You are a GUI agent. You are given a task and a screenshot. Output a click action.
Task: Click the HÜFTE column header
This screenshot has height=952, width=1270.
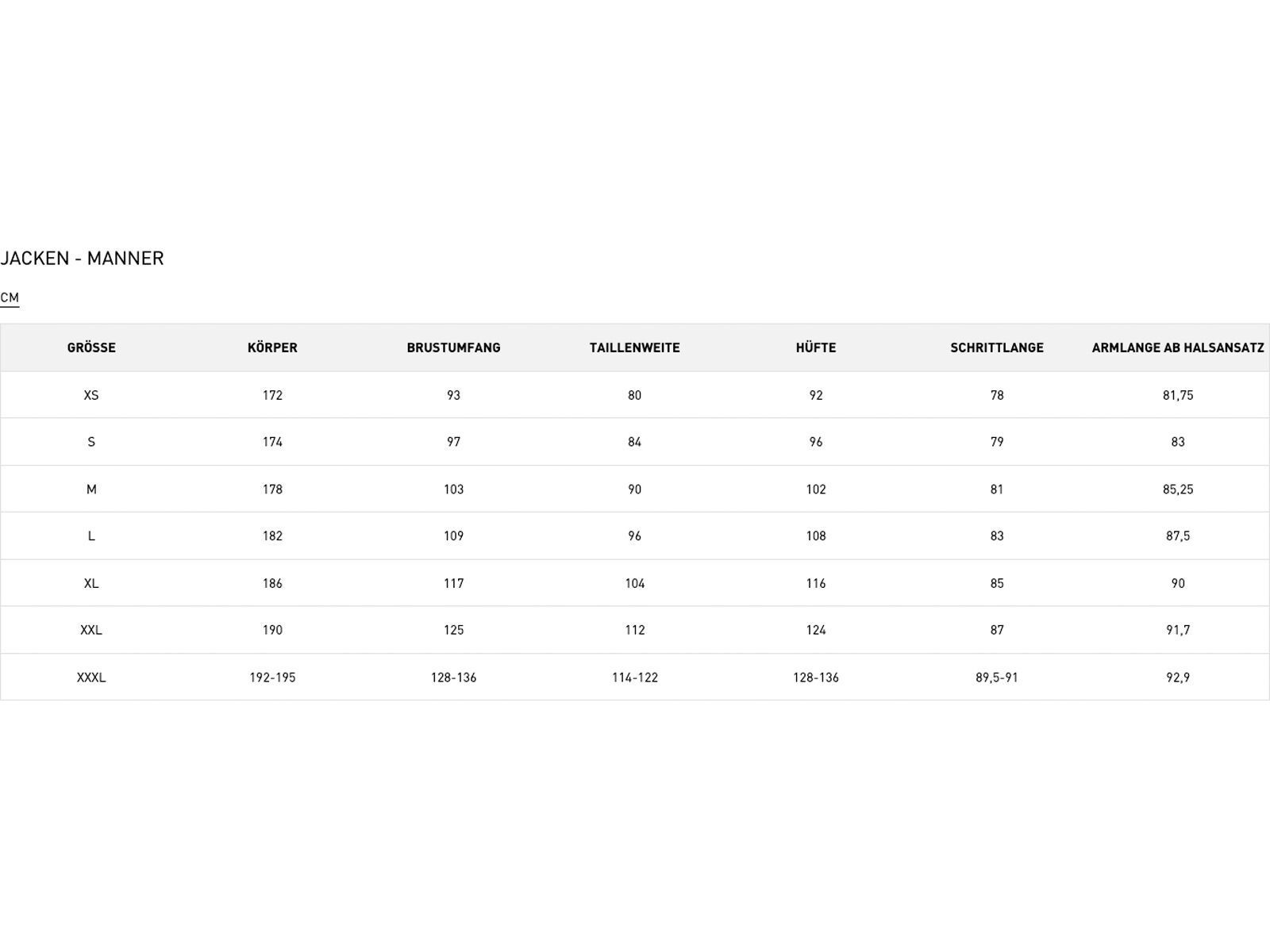point(815,347)
